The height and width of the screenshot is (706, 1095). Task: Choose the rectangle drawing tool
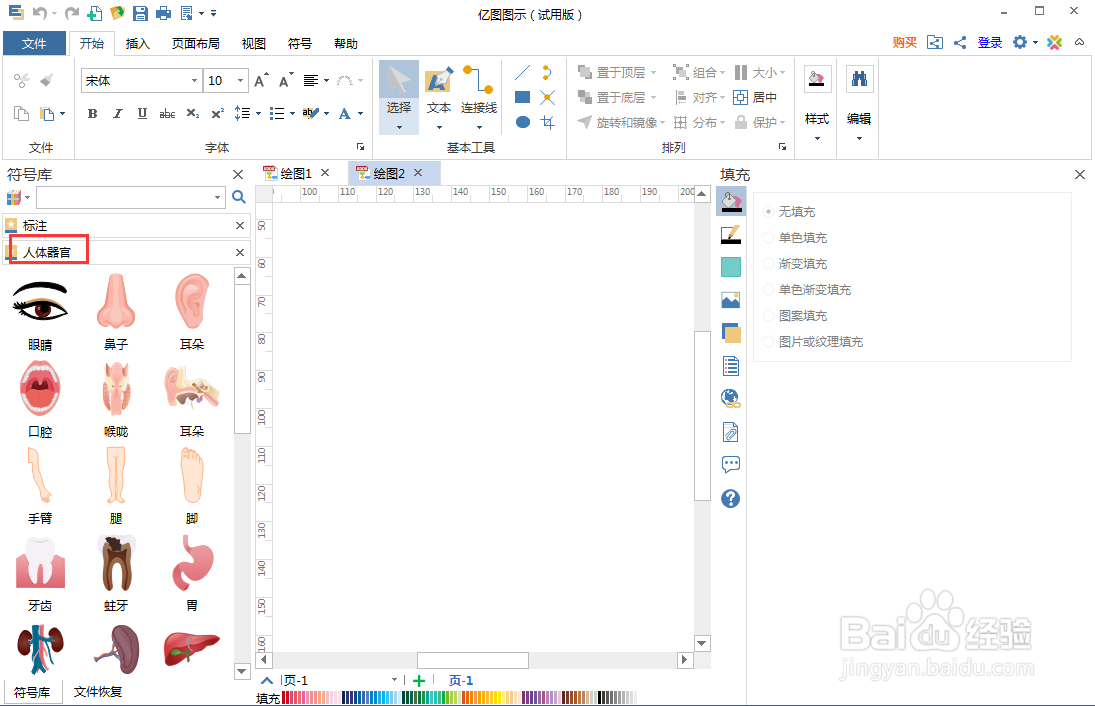pyautogui.click(x=521, y=97)
